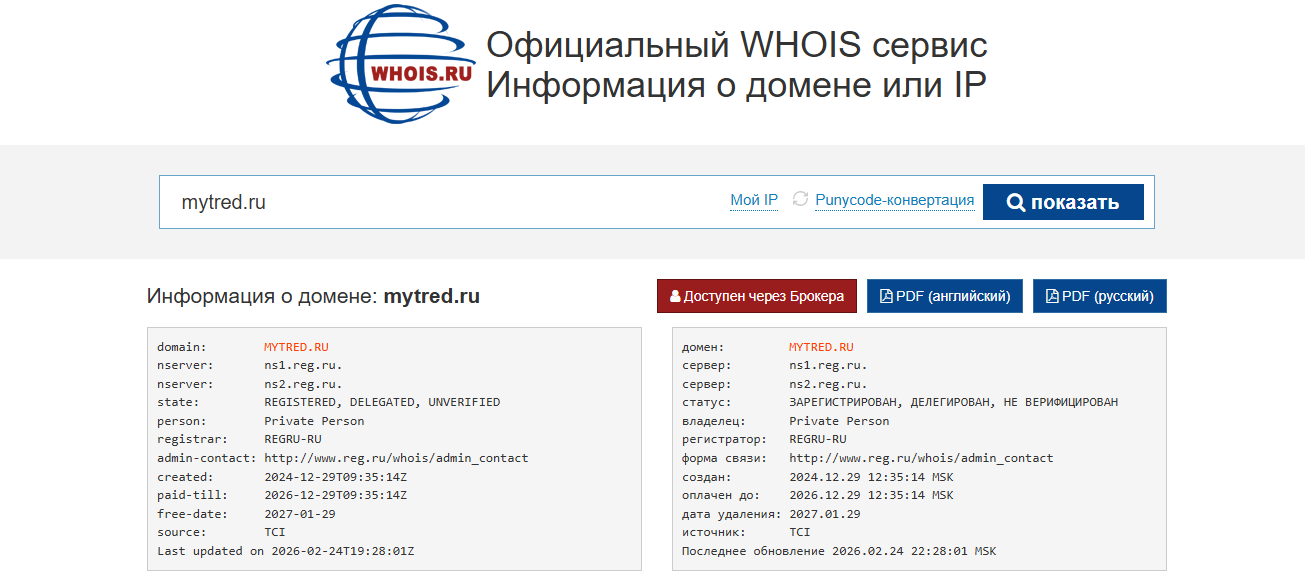Download the PDF (английский) report
1305x578 pixels.
(x=944, y=296)
